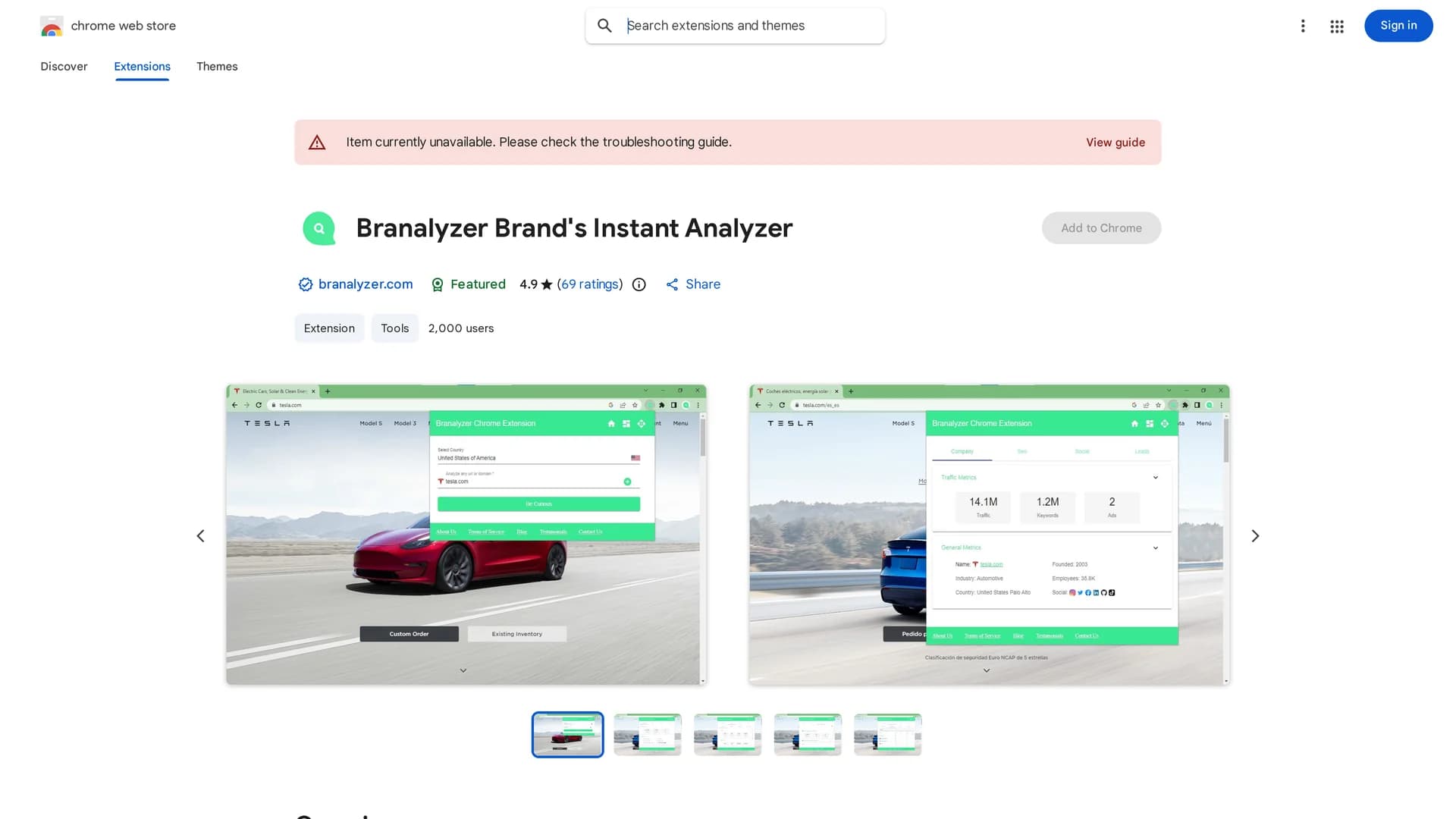The width and height of the screenshot is (1456, 819).
Task: Click the Branalyzer green extension logo
Action: coord(319,228)
